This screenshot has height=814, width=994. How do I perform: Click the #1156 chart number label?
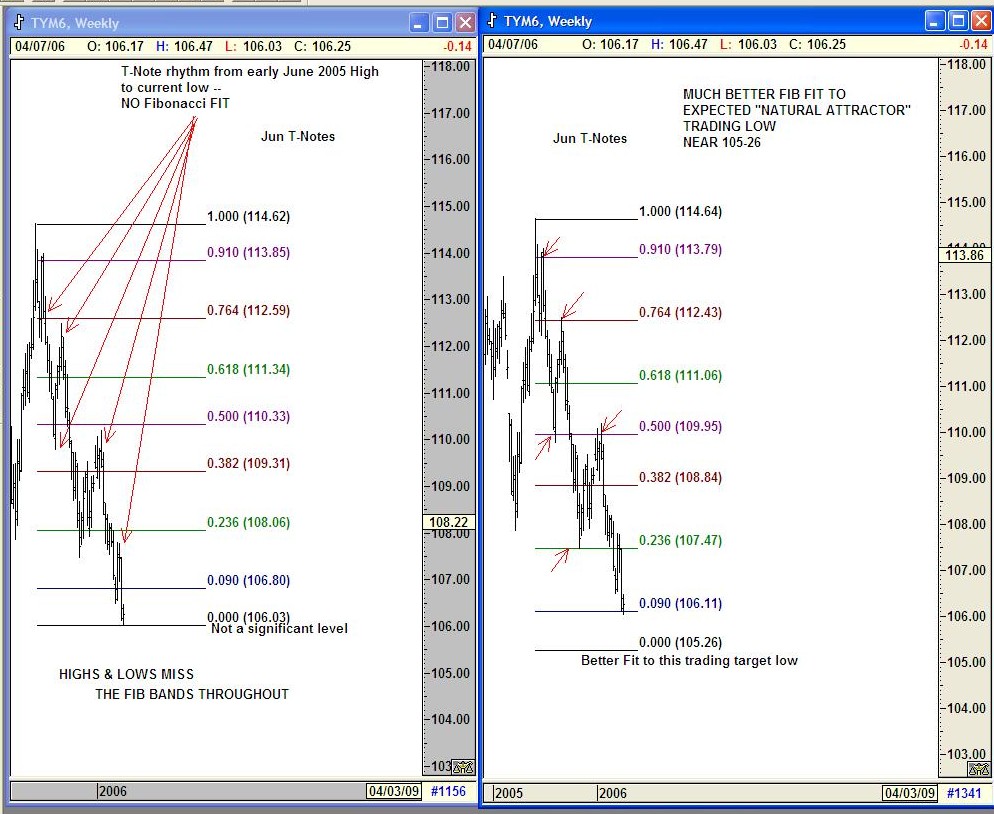[x=448, y=791]
